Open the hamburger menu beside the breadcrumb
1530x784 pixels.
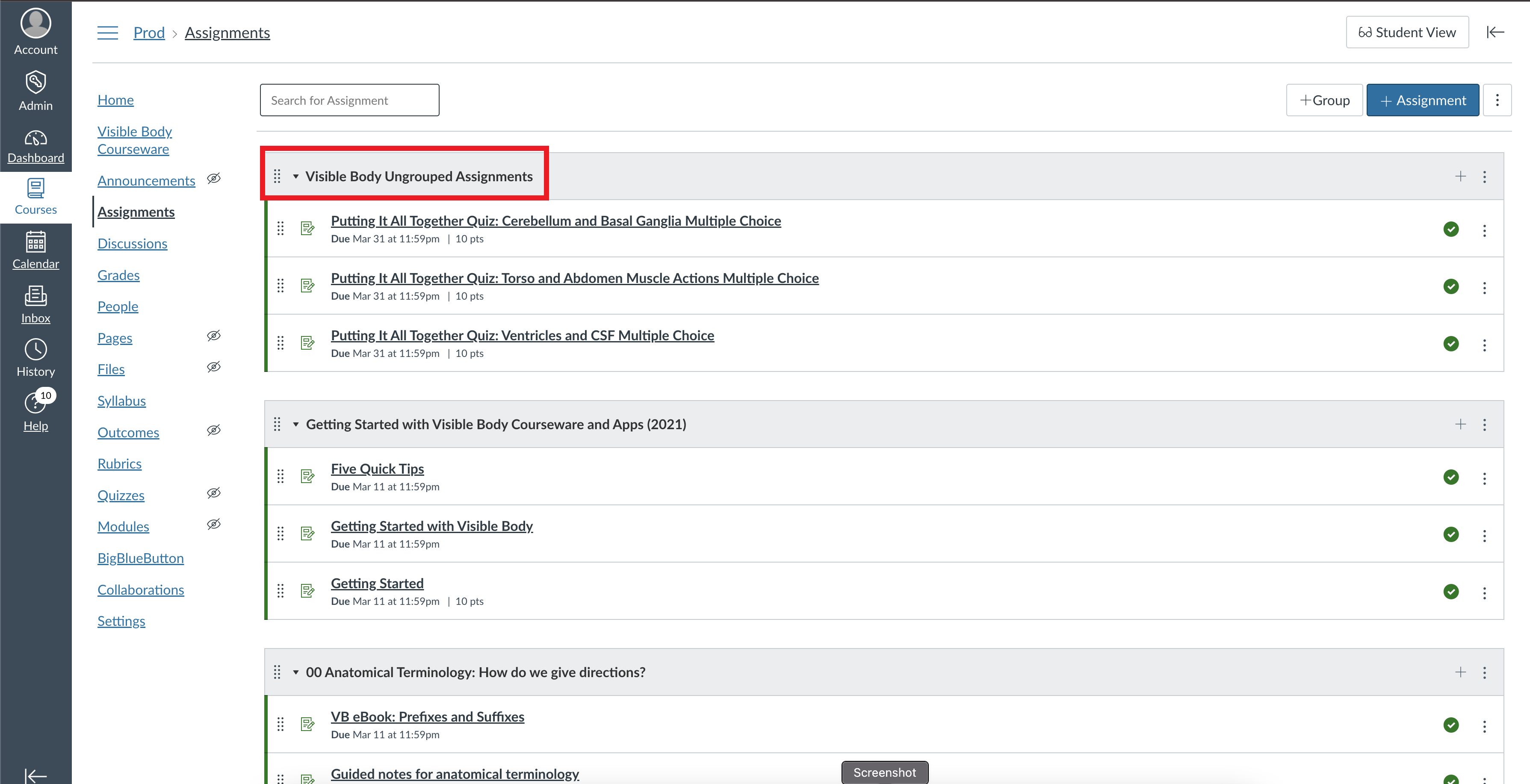[107, 32]
